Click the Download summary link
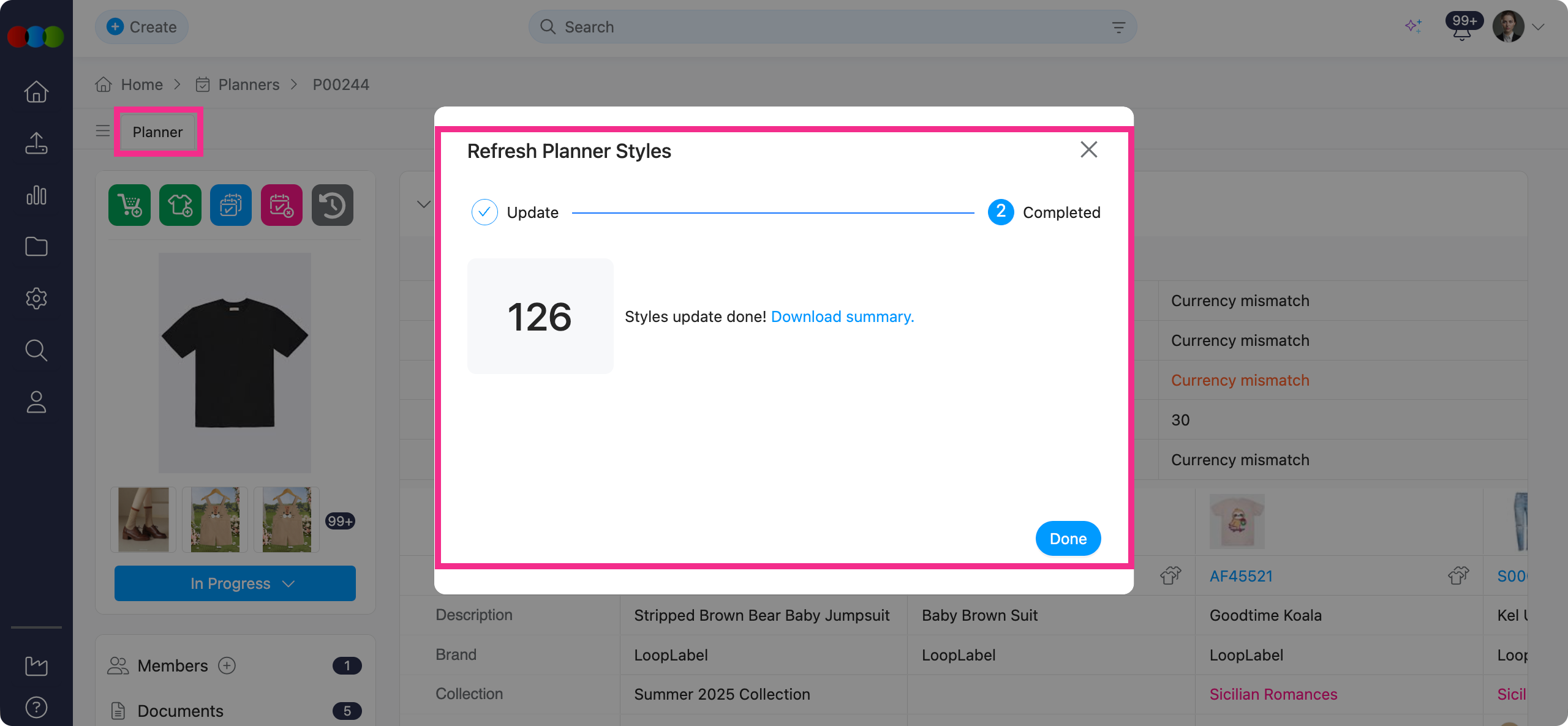Image resolution: width=1568 pixels, height=726 pixels. [842, 316]
